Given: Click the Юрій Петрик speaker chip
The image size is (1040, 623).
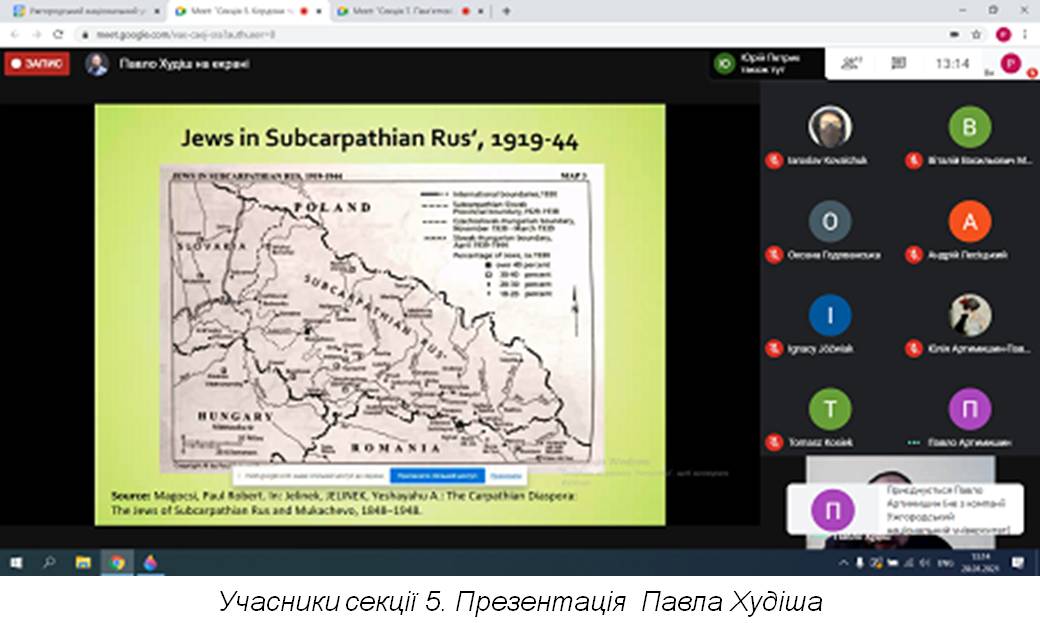Looking at the screenshot, I should pos(766,64).
